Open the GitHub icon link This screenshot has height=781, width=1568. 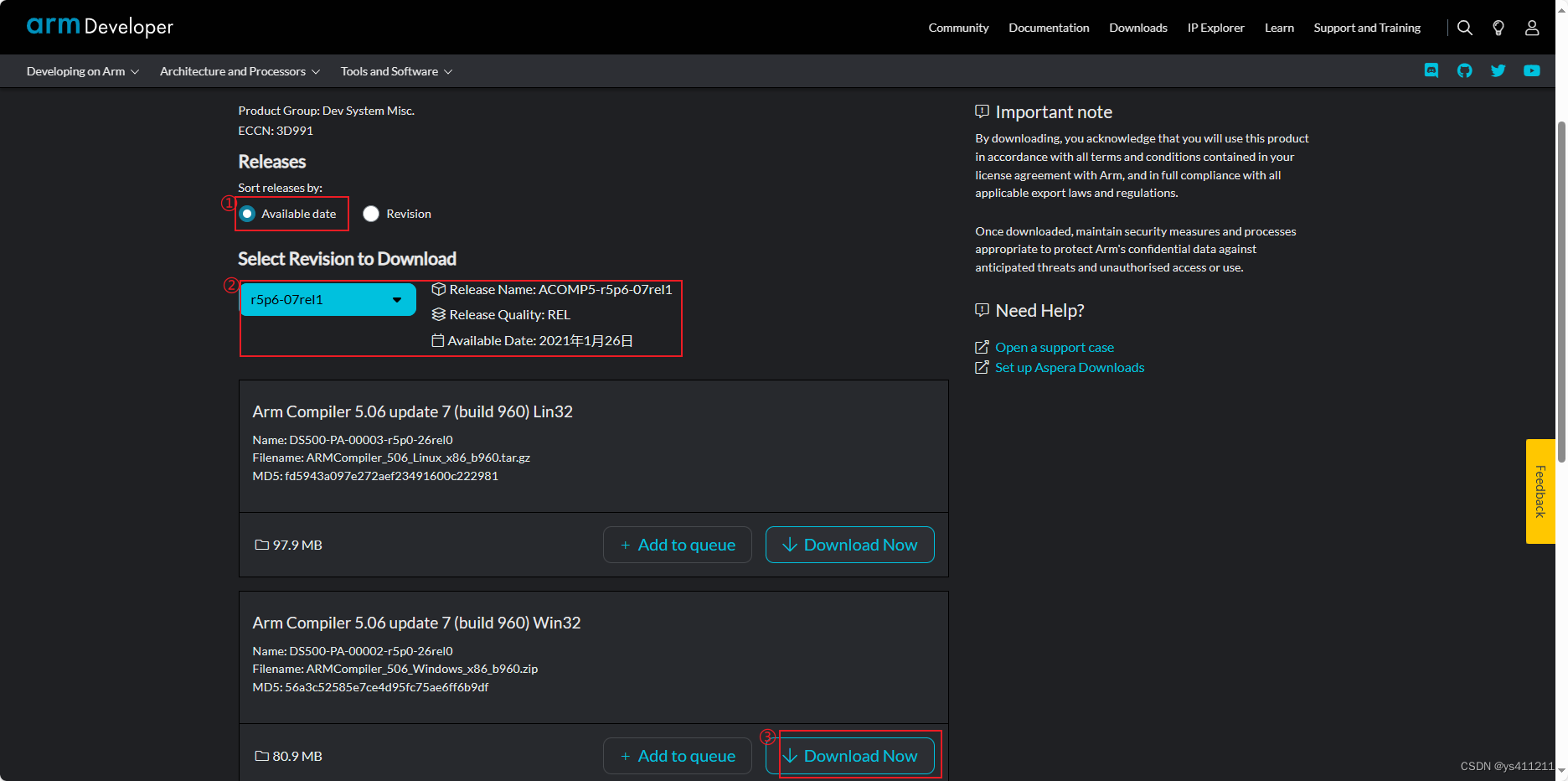tap(1465, 70)
